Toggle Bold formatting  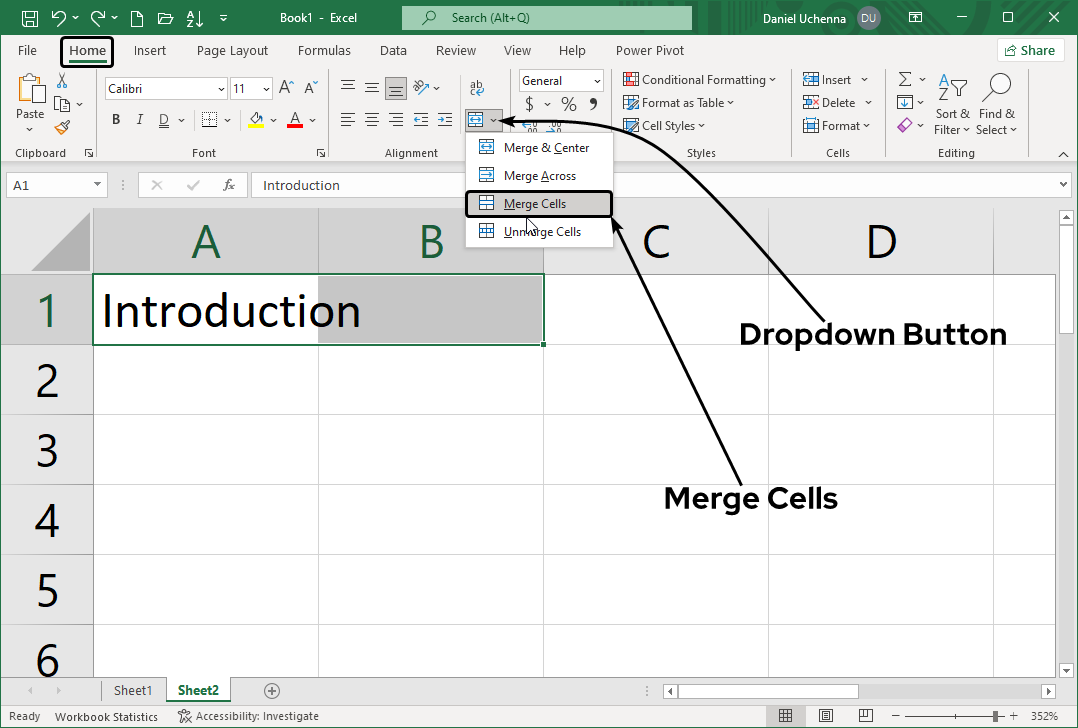[x=116, y=120]
